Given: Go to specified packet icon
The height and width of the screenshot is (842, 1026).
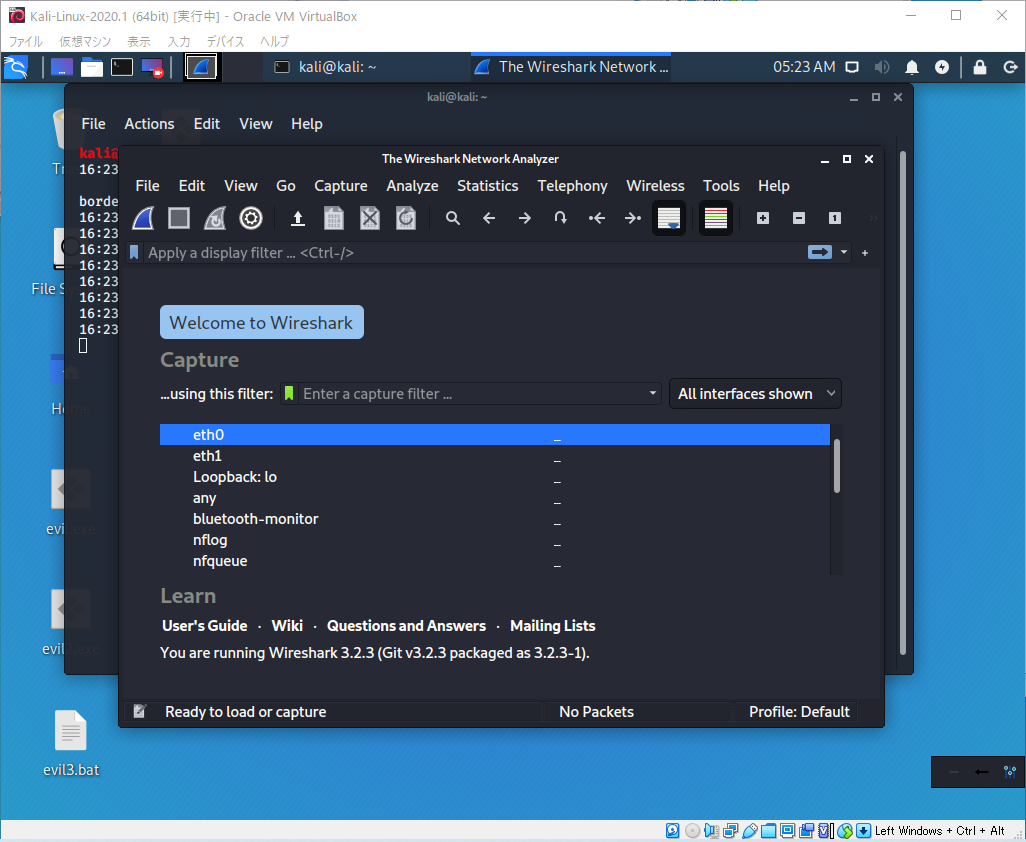Looking at the screenshot, I should coord(561,218).
